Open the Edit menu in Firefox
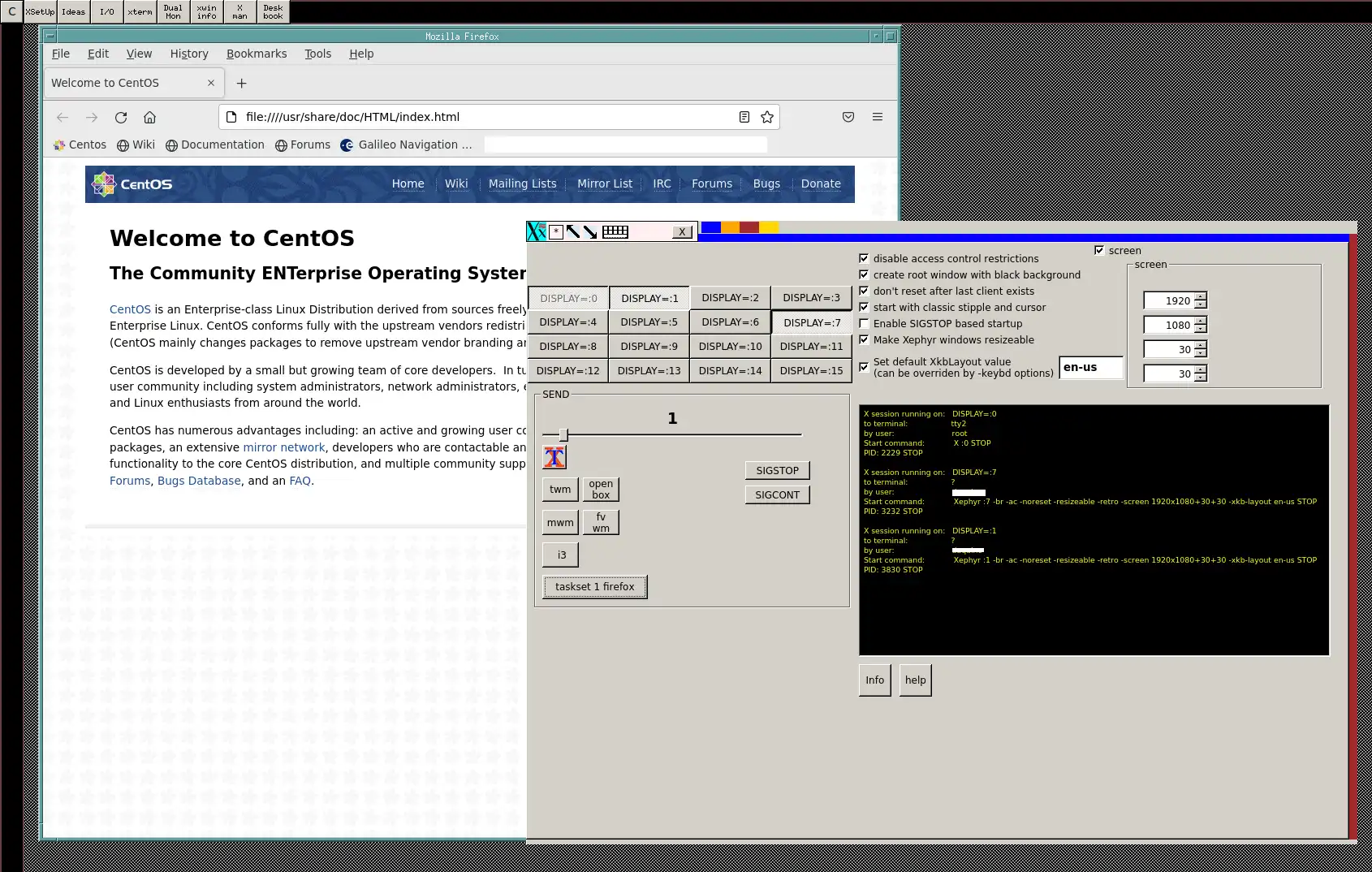The image size is (1372, 872). [98, 54]
